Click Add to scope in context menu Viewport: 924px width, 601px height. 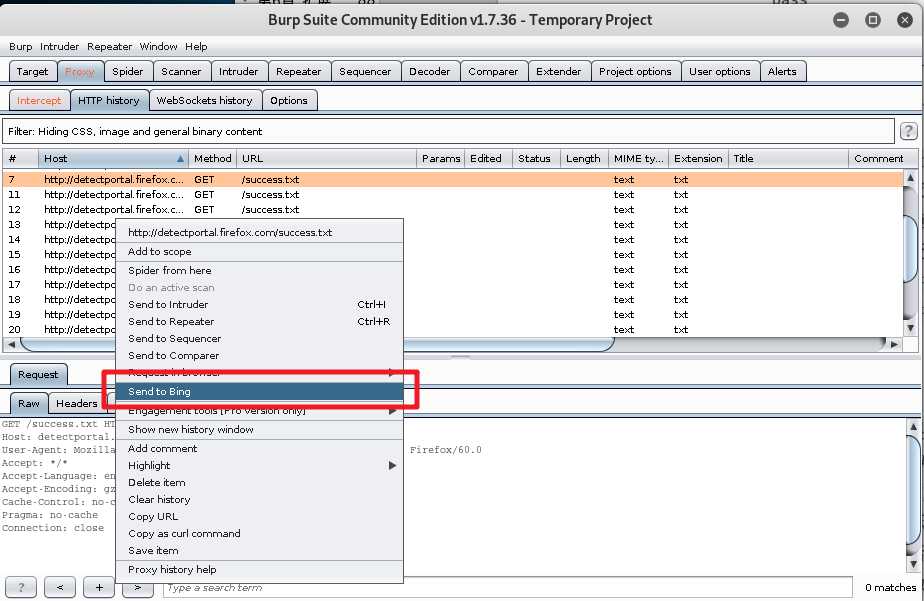(x=259, y=252)
